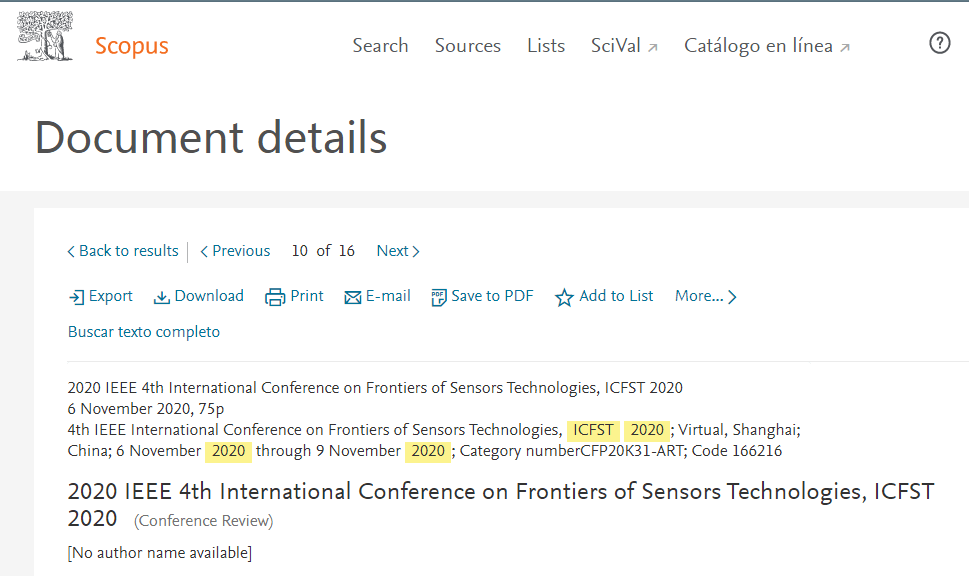Click the large conference title heading
Image resolution: width=969 pixels, height=576 pixels.
[x=501, y=504]
